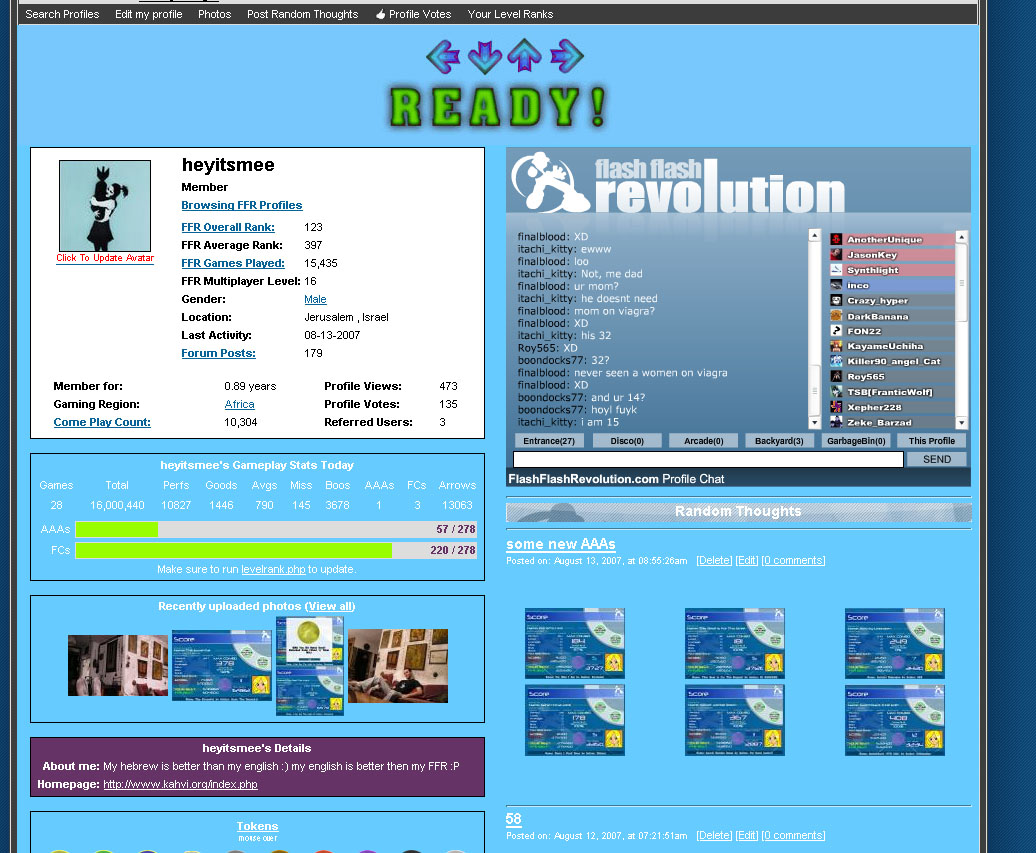Send the chat message with SEND button

pos(936,459)
